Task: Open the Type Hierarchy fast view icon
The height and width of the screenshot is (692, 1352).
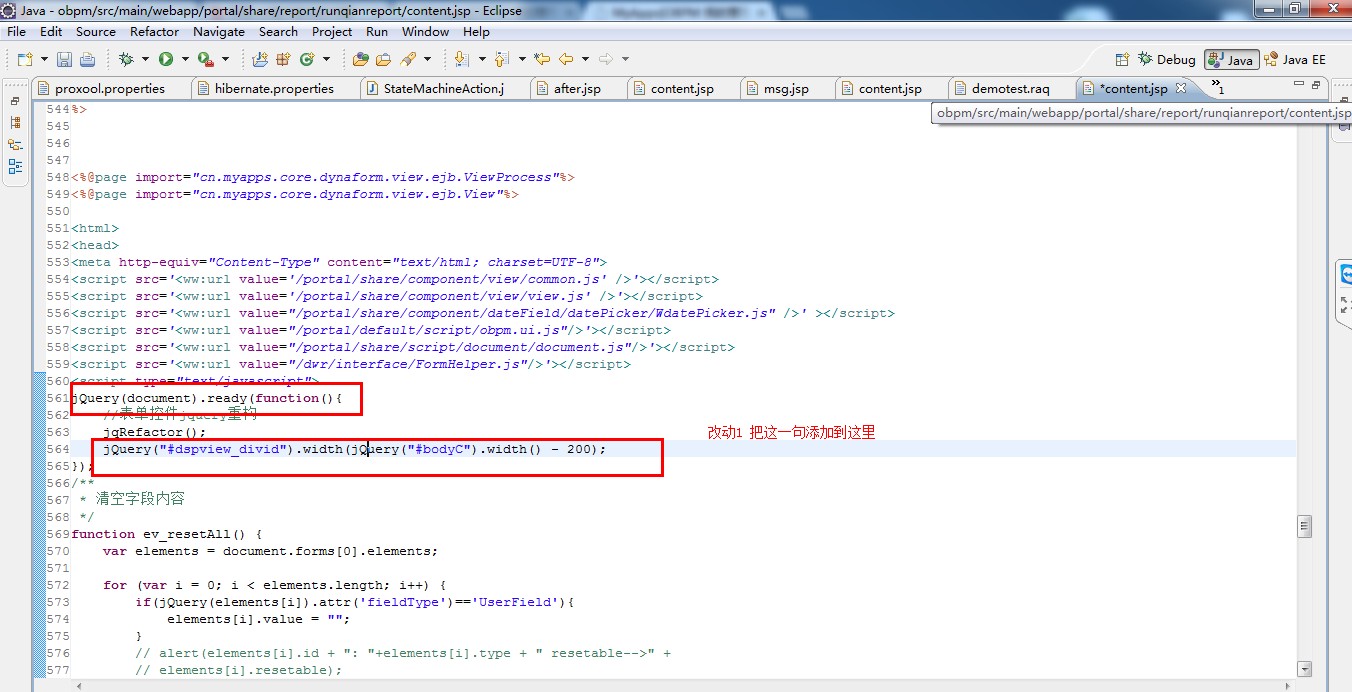Action: click(x=15, y=144)
